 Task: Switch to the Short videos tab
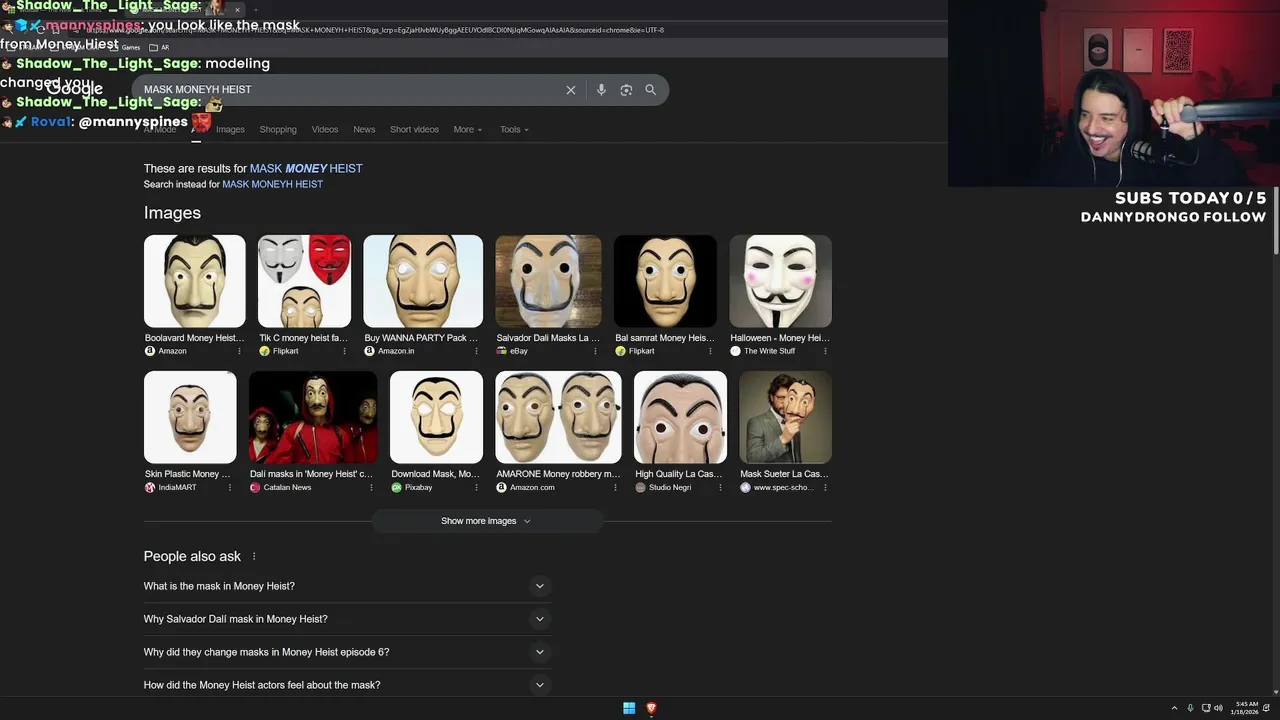point(414,130)
